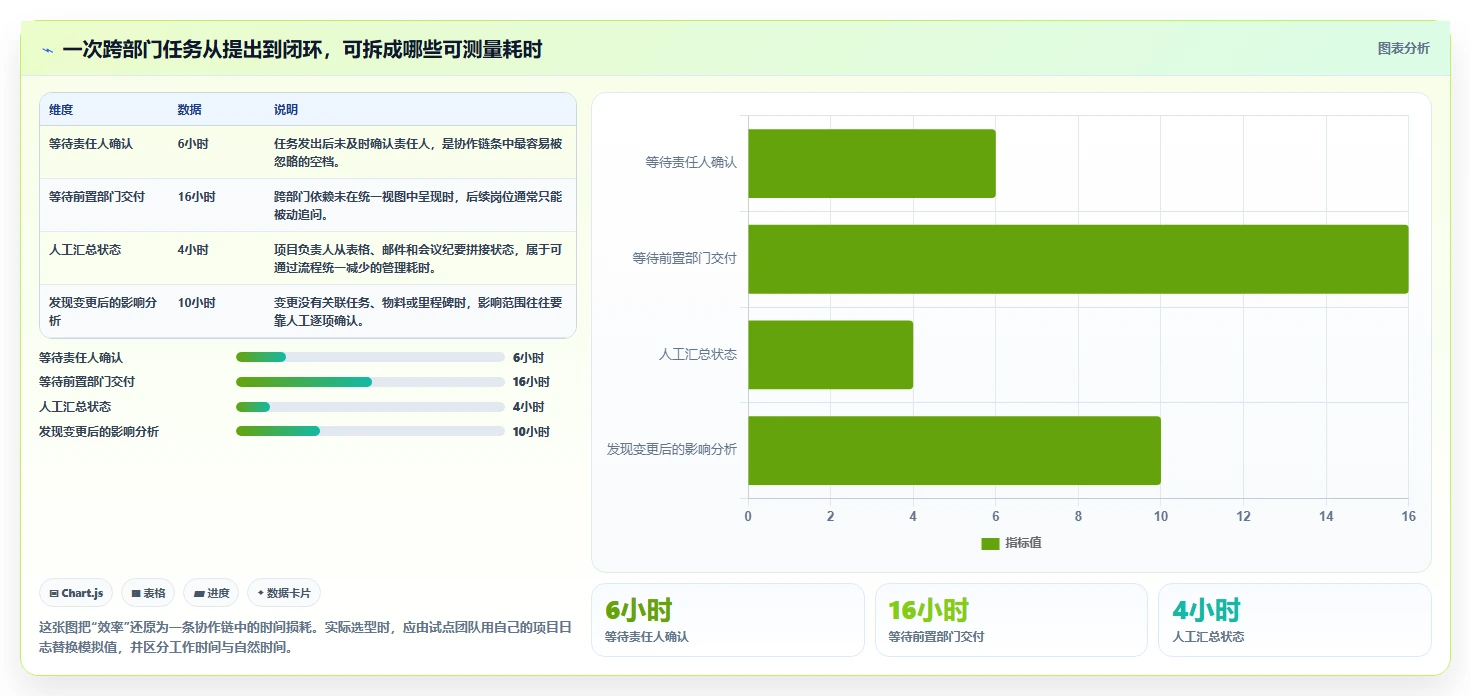Click the 说明 column header
Screen dimensions: 1471x696
pos(286,110)
